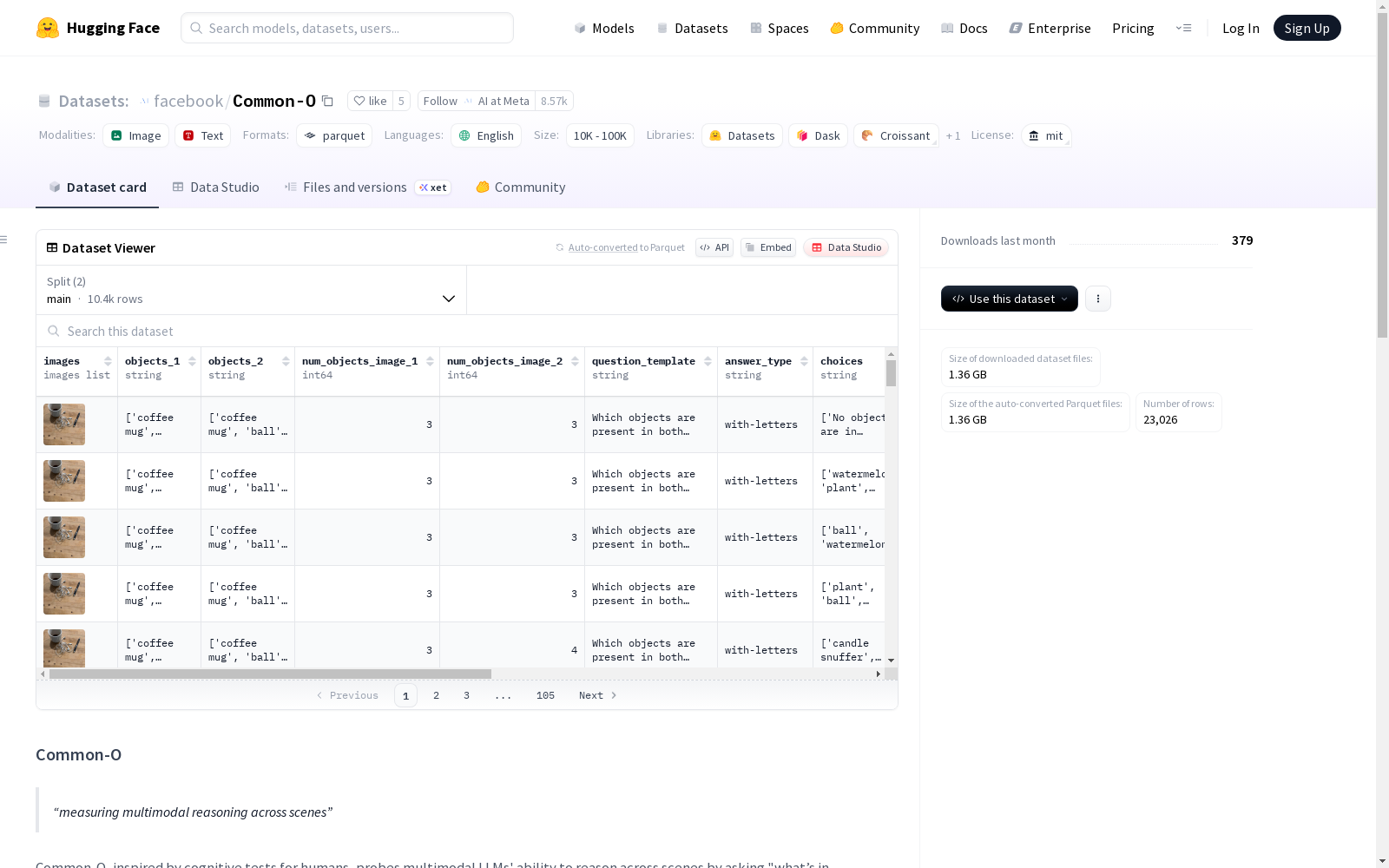Click the Log In link
The image size is (1389, 868).
pyautogui.click(x=1241, y=28)
